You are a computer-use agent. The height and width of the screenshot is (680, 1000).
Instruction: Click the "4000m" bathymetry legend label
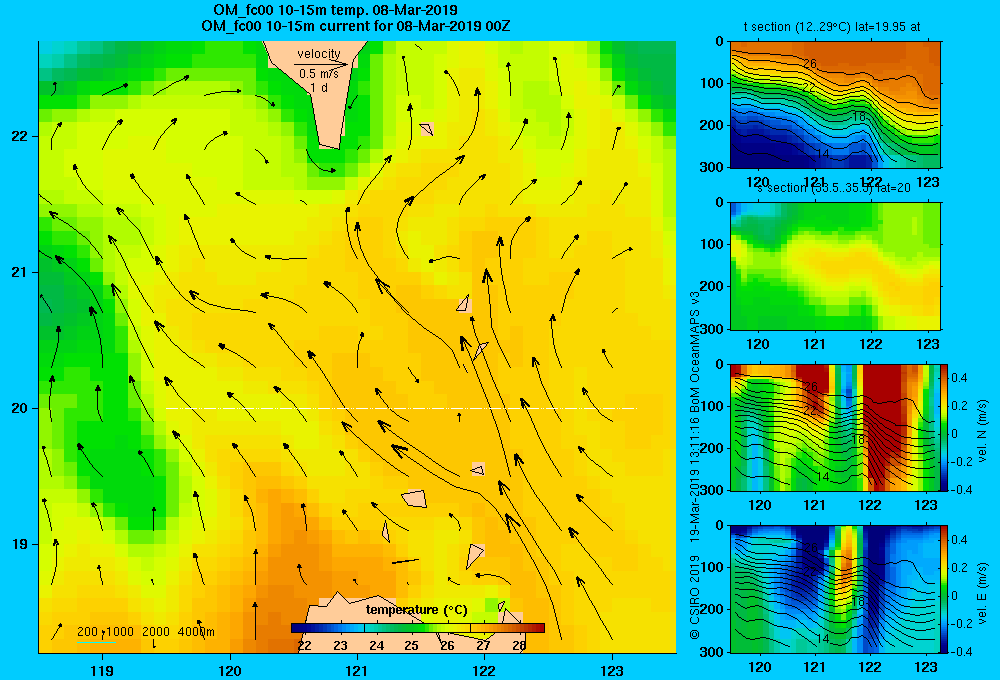click(196, 632)
